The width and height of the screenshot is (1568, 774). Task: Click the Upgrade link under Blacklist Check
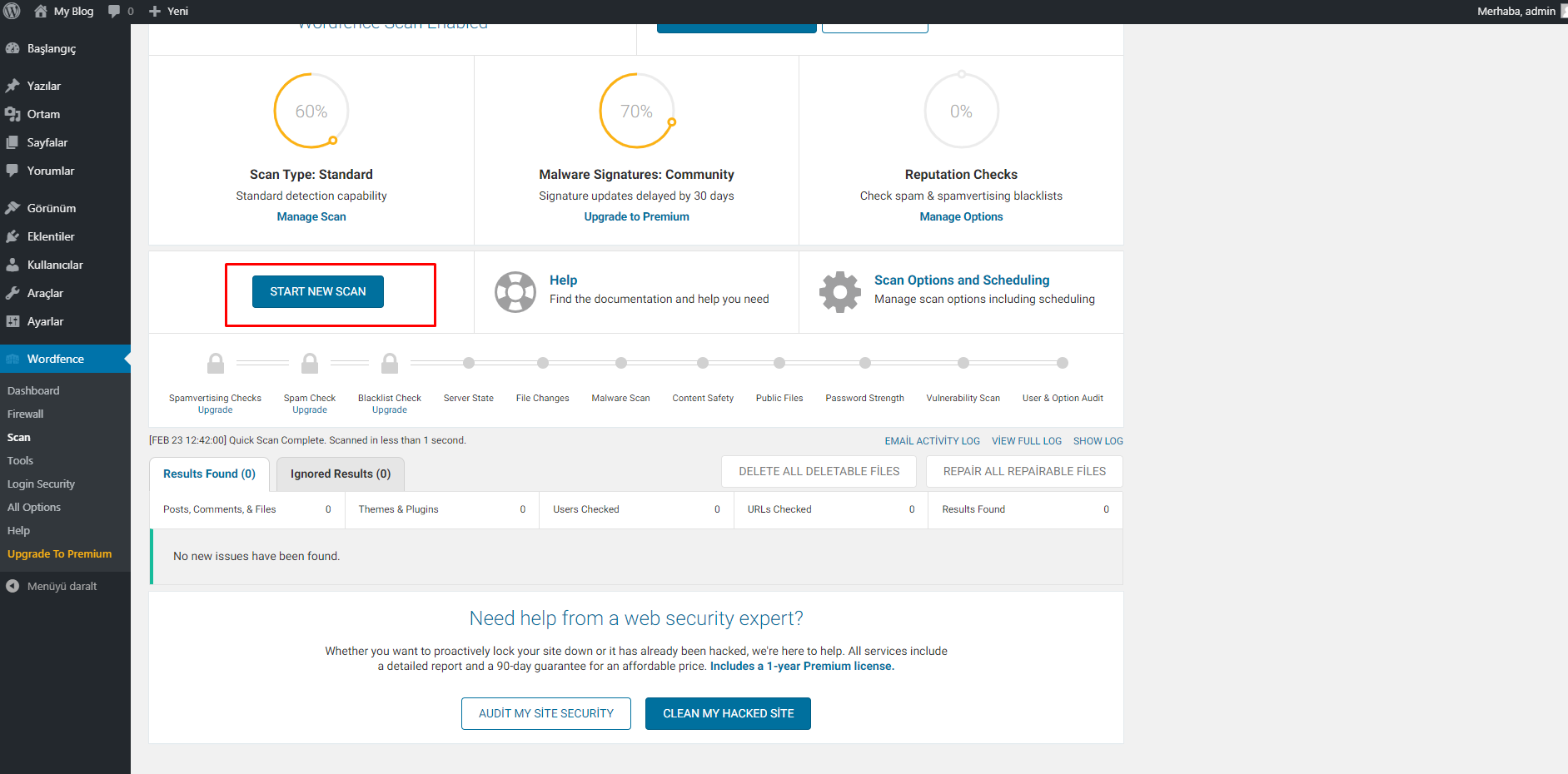pos(390,409)
